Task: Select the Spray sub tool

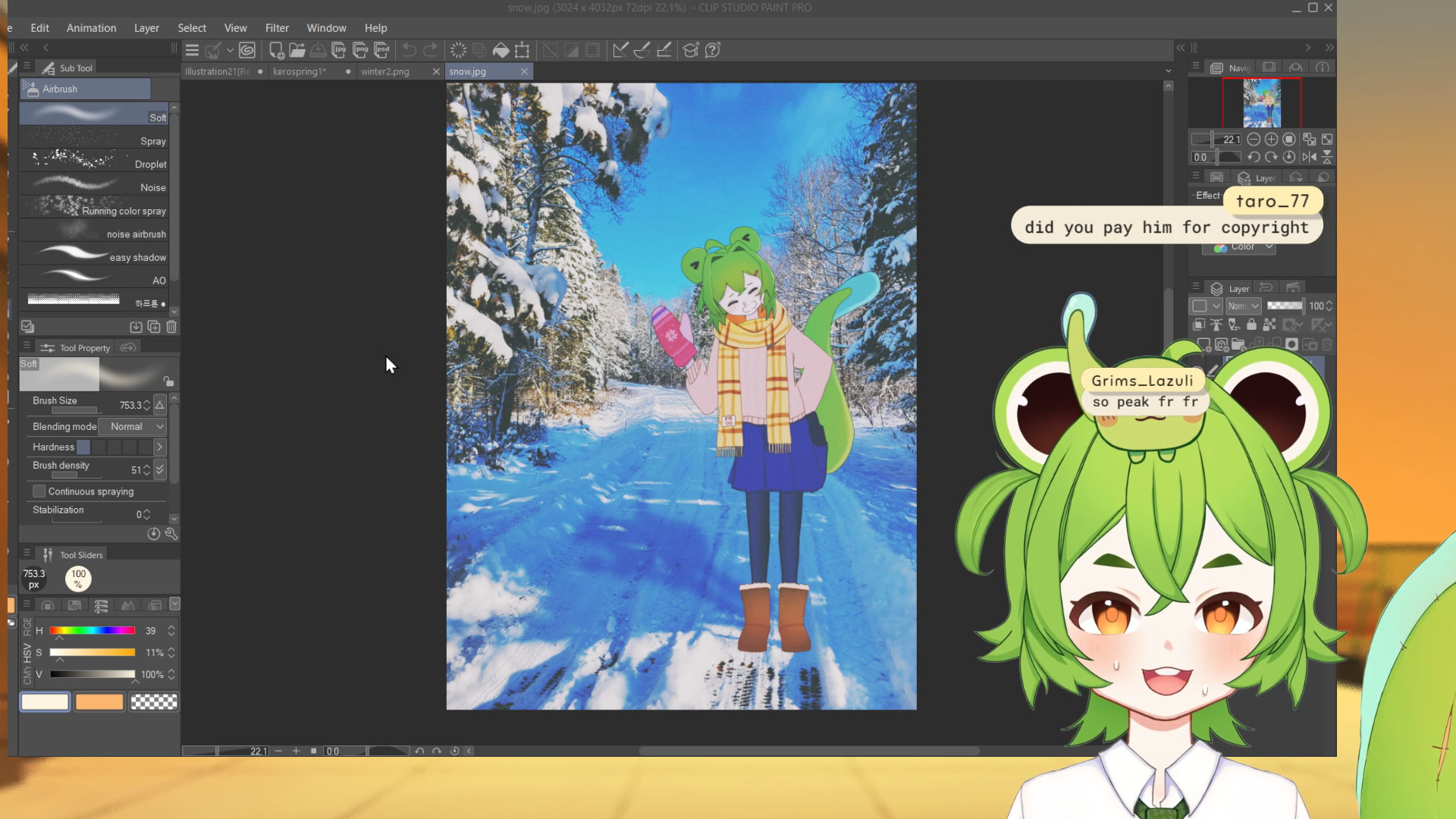Action: coord(94,139)
